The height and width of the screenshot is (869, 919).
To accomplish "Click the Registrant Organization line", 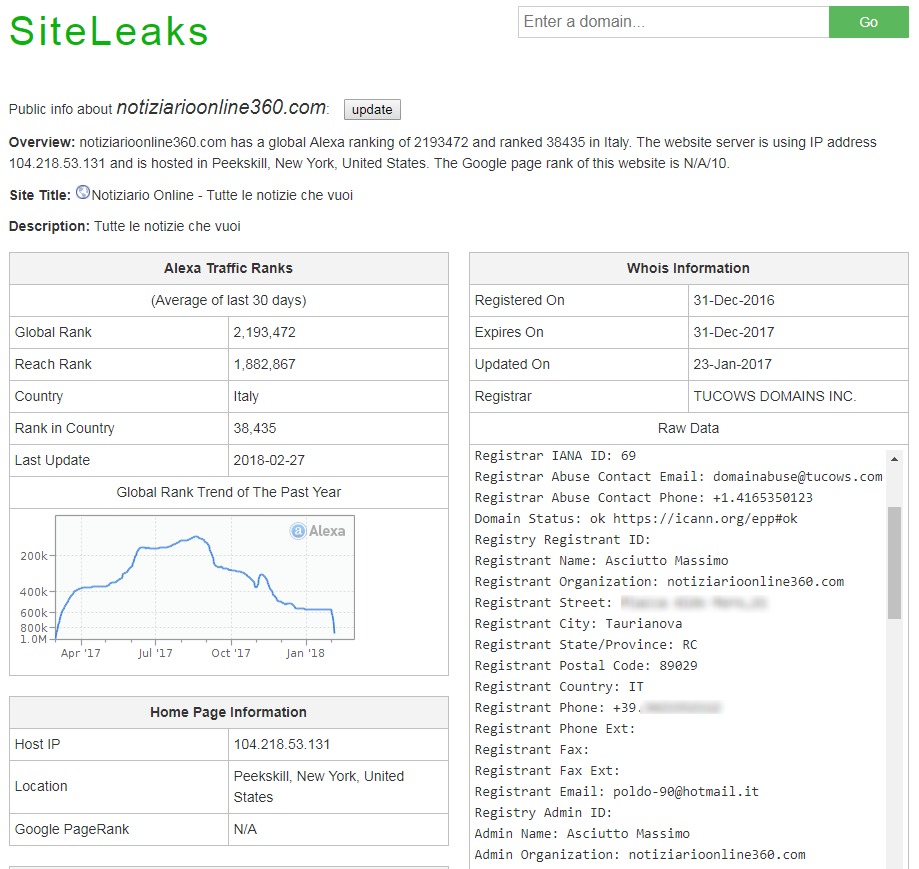I will pyautogui.click(x=659, y=582).
